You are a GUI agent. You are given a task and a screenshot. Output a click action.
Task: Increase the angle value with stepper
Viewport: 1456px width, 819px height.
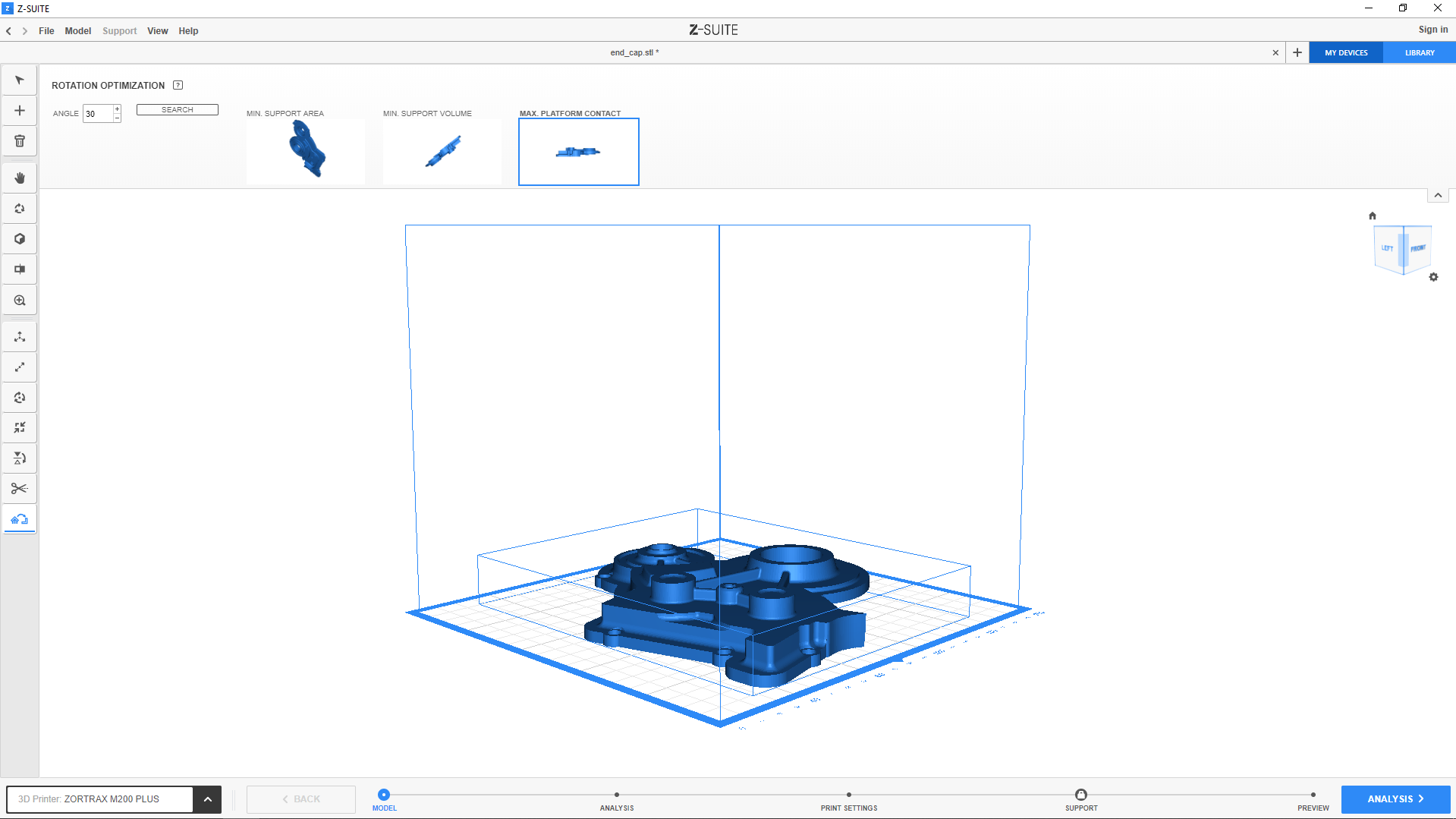117,109
